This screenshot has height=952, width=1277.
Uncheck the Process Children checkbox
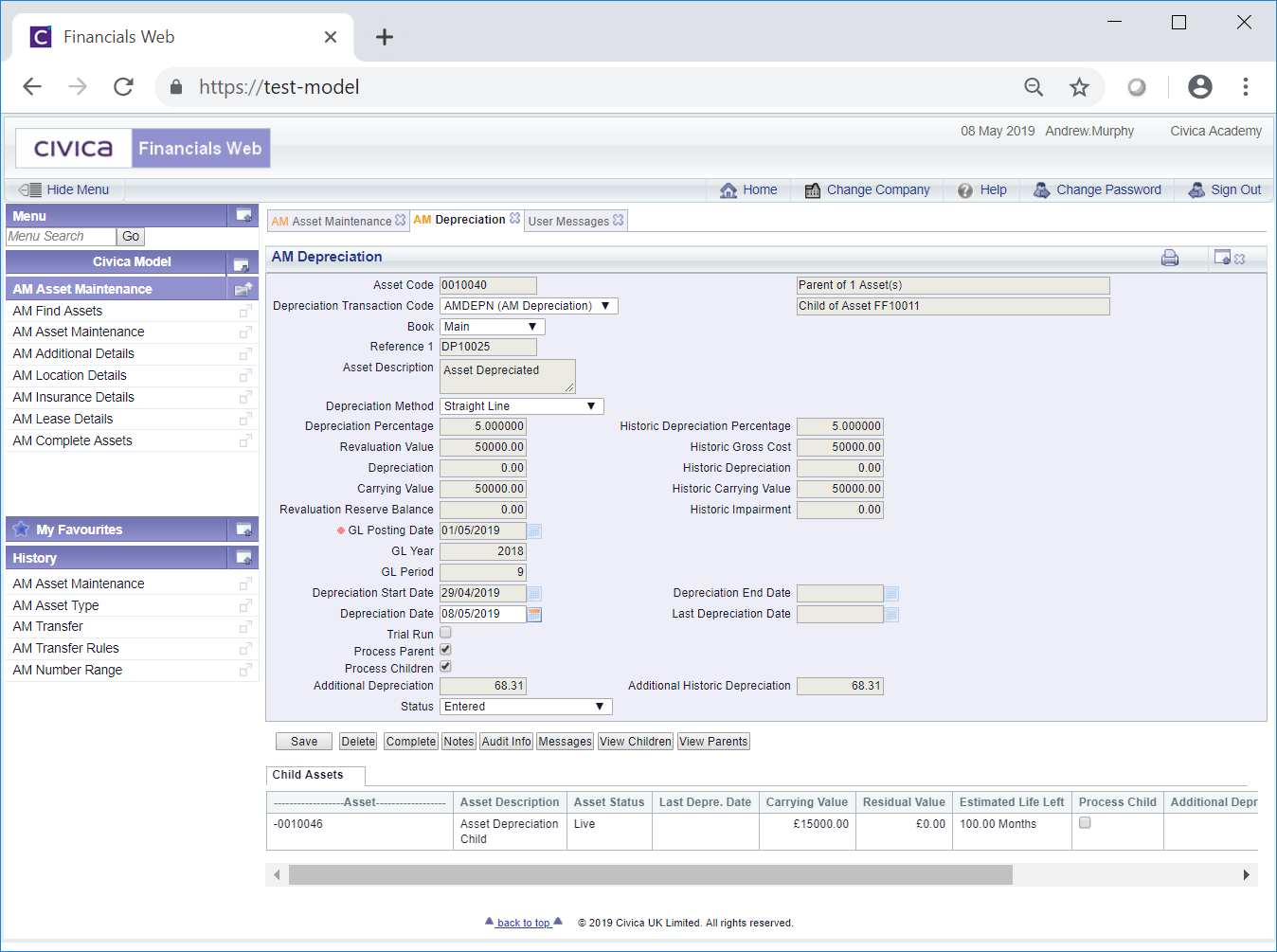point(445,667)
